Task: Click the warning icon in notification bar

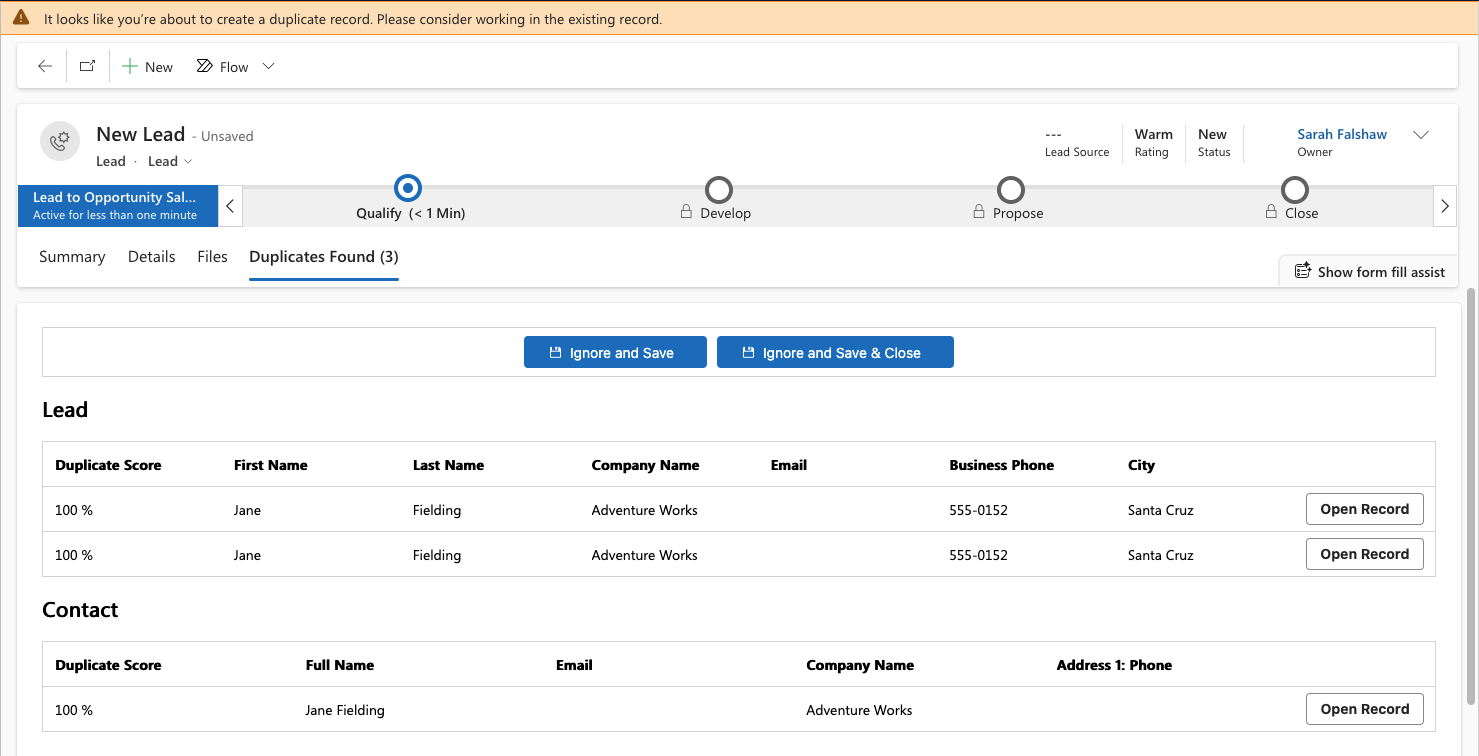Action: coord(21,18)
